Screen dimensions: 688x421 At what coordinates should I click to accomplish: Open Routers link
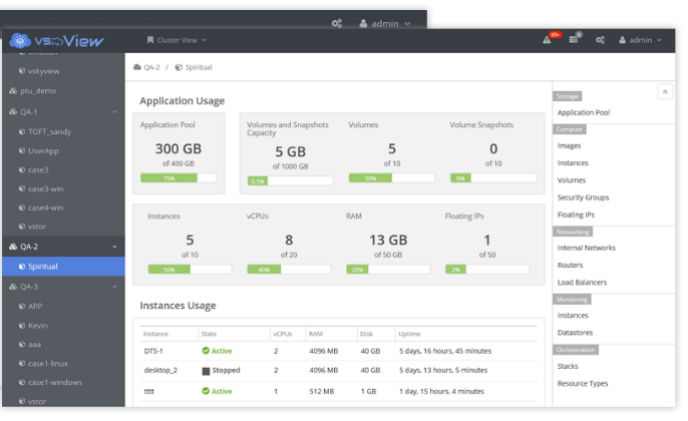coord(570,265)
